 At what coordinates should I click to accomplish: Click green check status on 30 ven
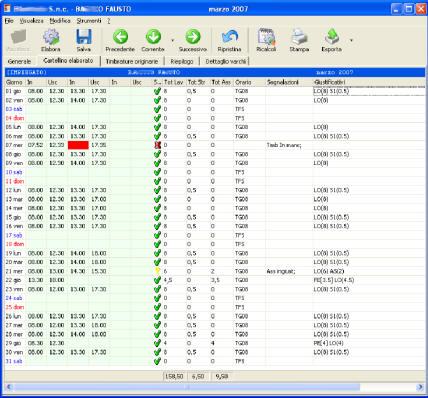(158, 352)
